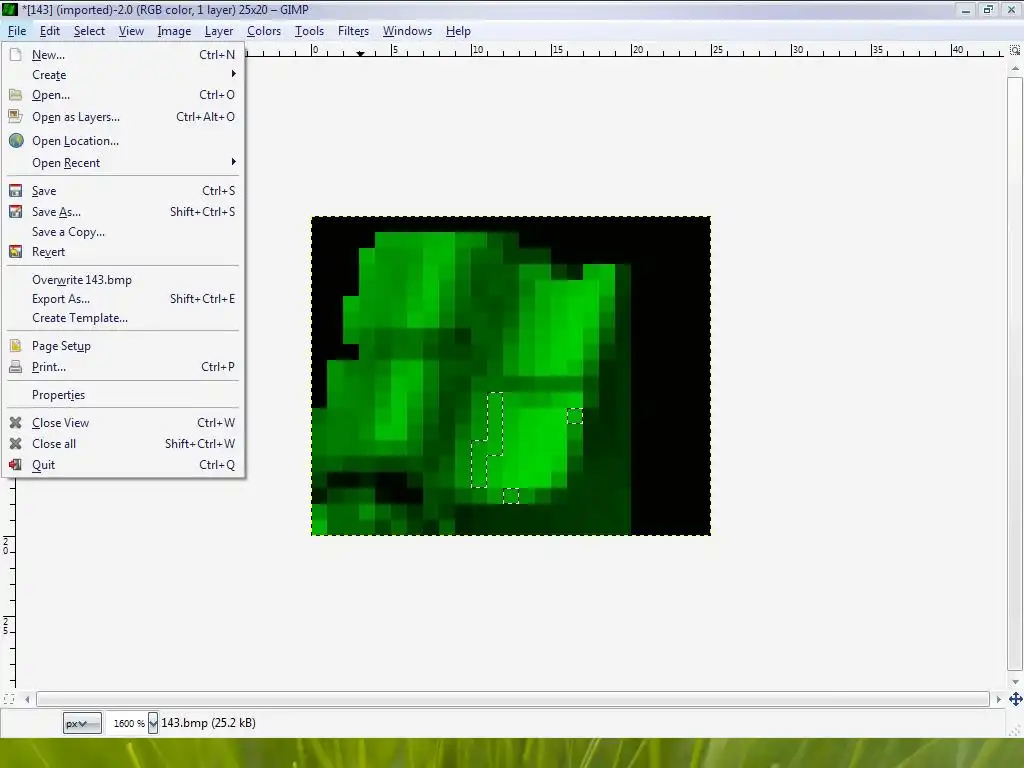Click the 1600 % zoom input field
The height and width of the screenshot is (768, 1024).
[128, 723]
